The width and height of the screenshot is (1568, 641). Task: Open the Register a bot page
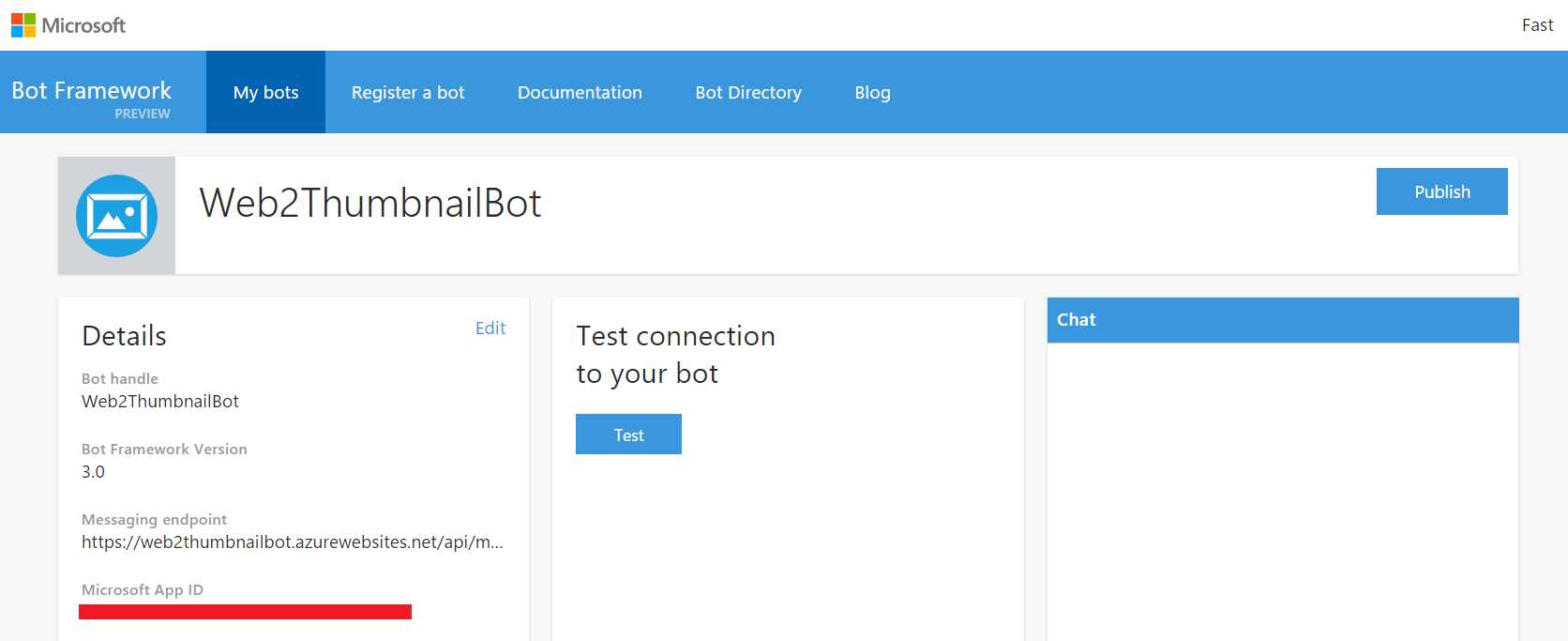tap(408, 92)
